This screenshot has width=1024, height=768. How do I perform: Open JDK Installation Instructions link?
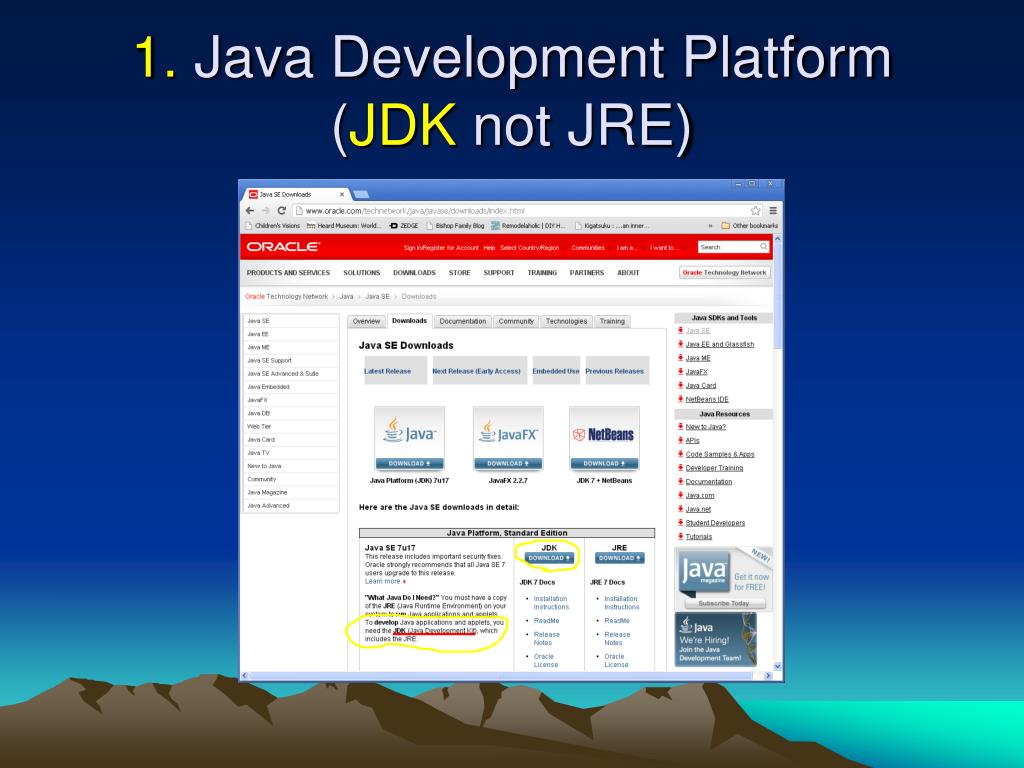(x=551, y=603)
